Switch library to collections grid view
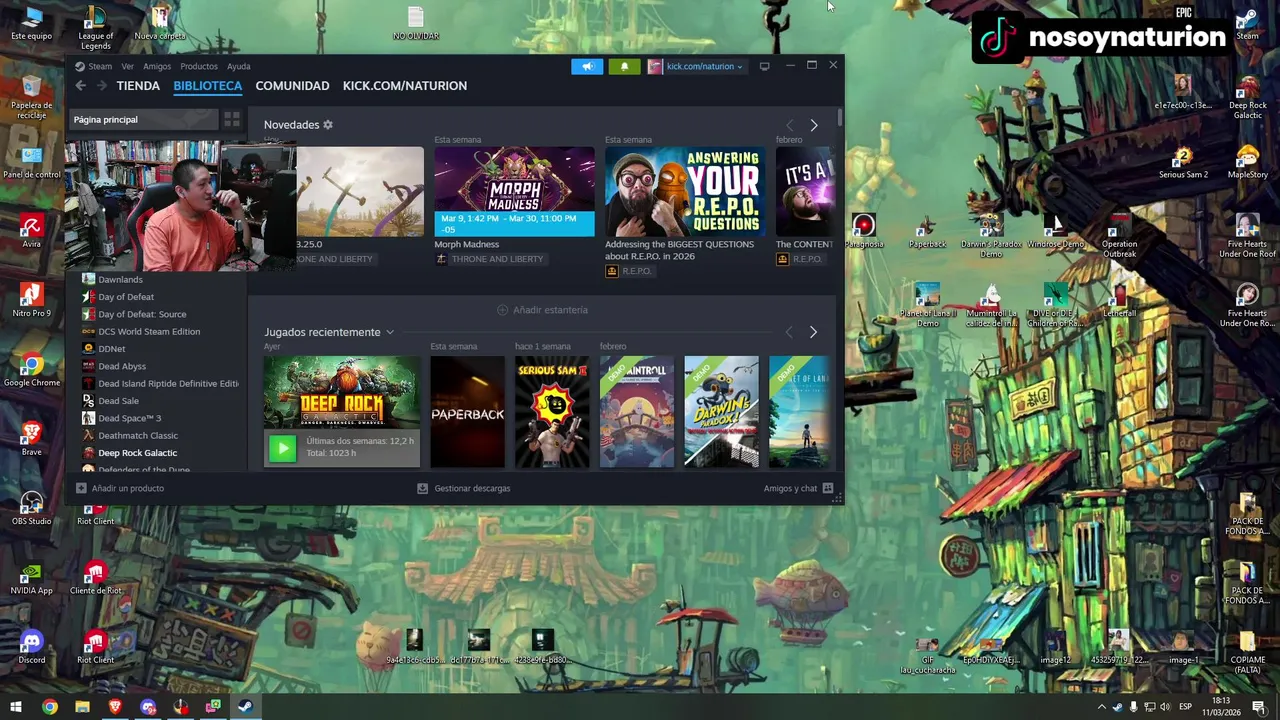Screen dimensions: 1280x720 (x=232, y=120)
